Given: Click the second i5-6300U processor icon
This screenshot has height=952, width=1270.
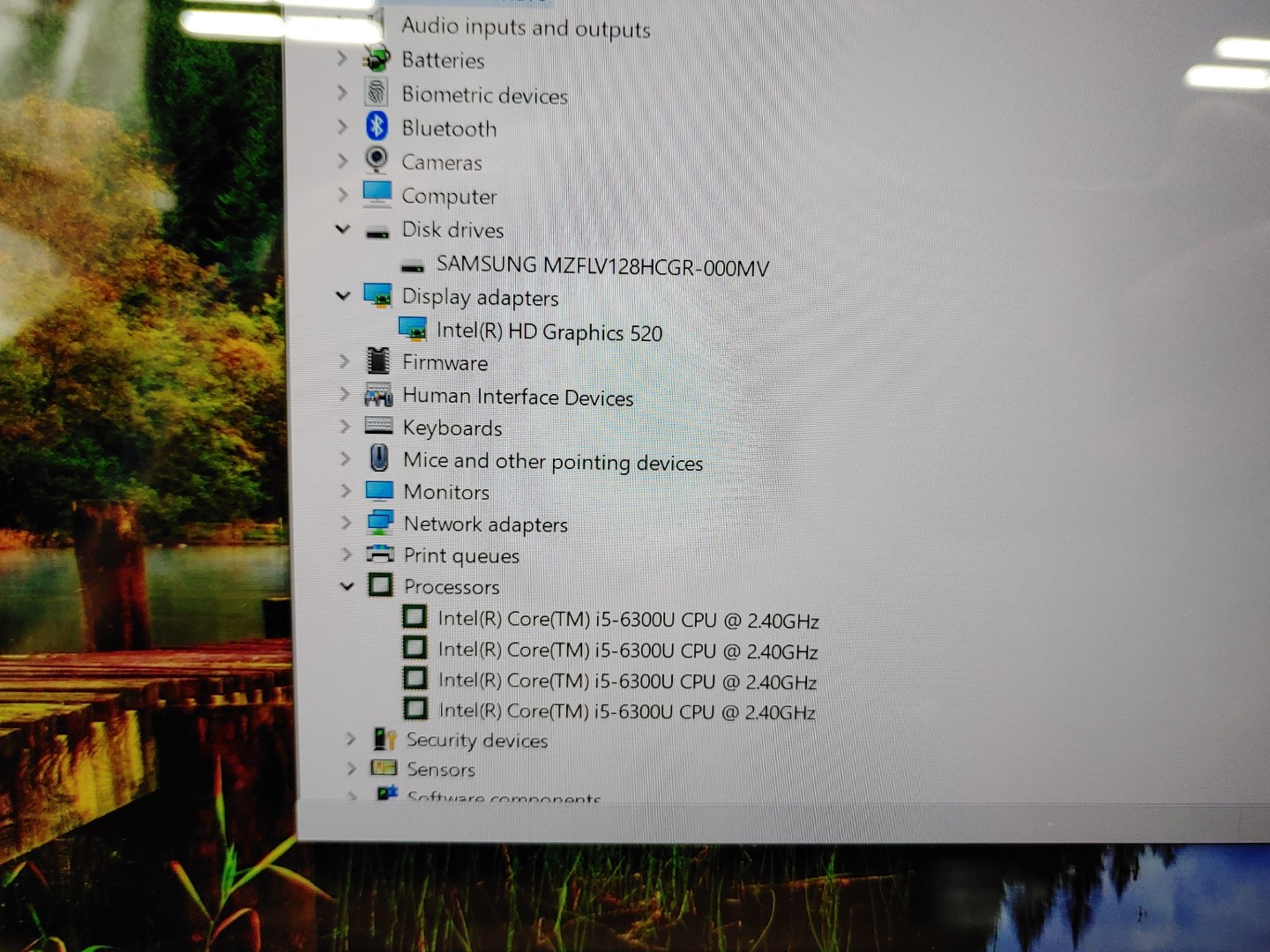Looking at the screenshot, I should 415,647.
